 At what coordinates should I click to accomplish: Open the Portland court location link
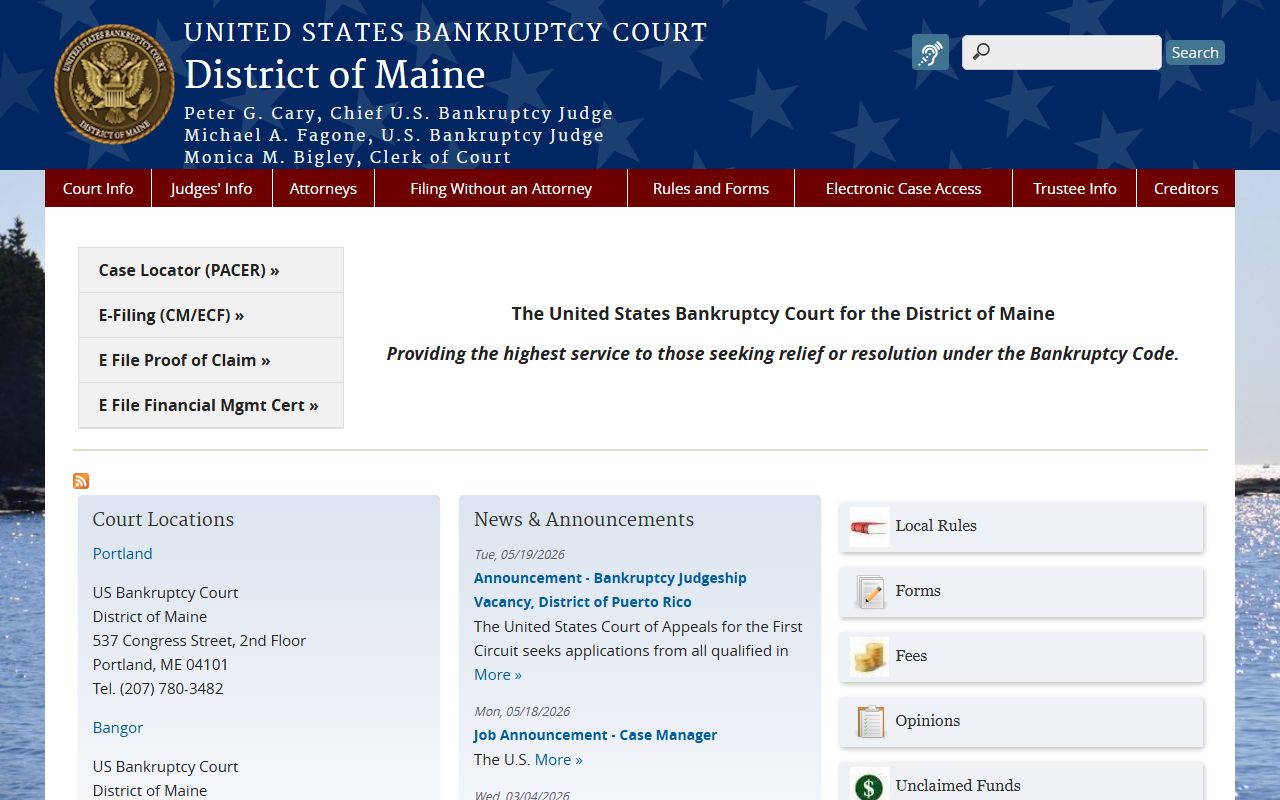pyautogui.click(x=123, y=553)
